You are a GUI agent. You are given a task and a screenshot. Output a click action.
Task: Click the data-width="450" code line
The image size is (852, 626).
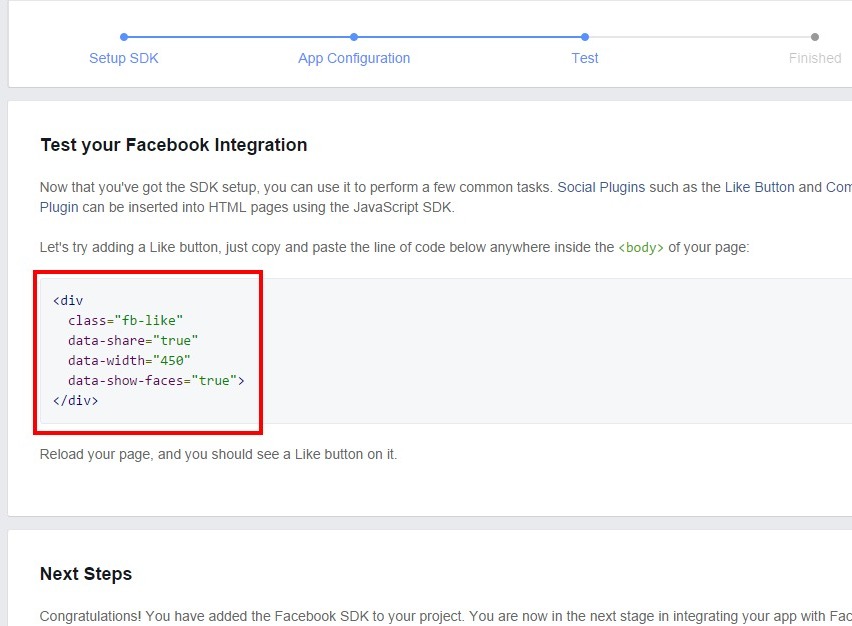[129, 361]
